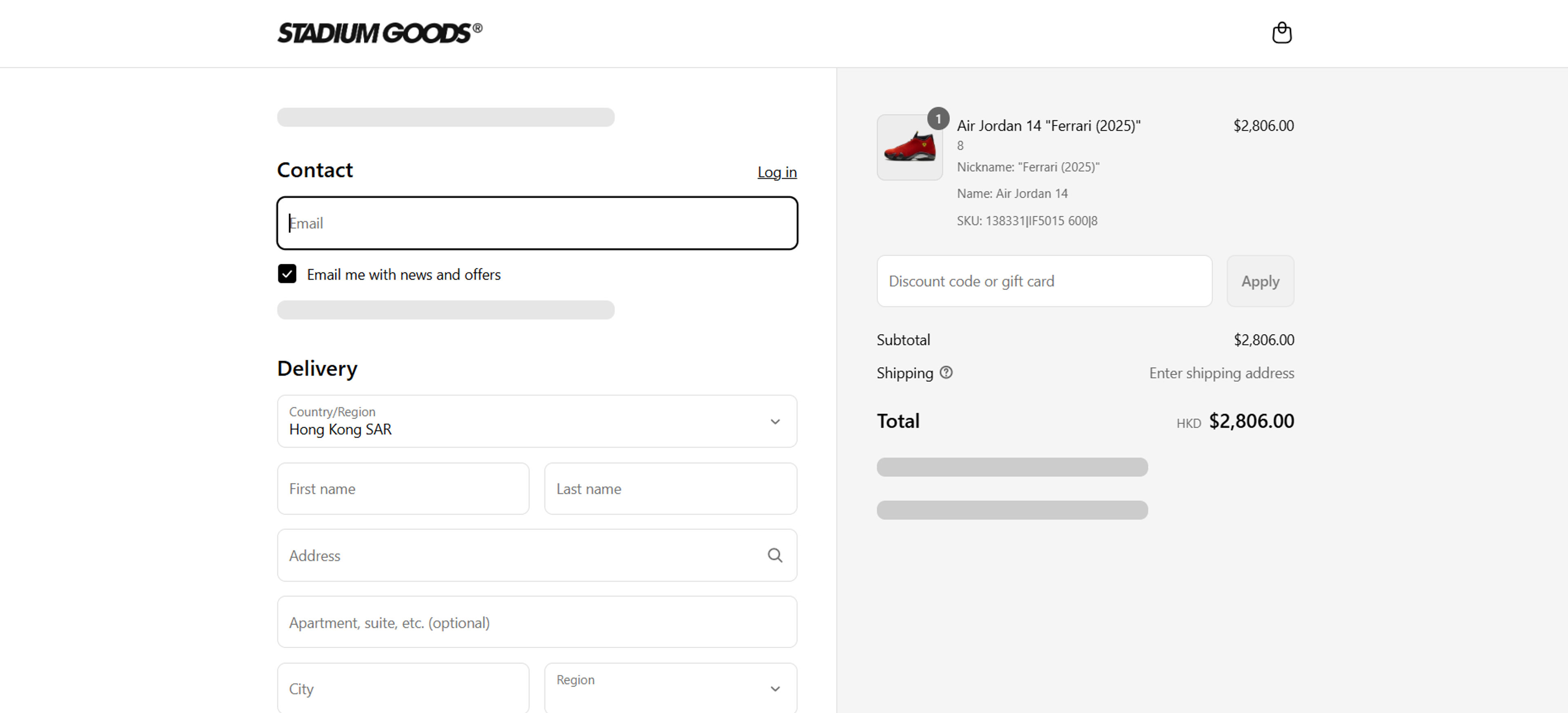Focus the Email input field
The image size is (1568, 713).
click(537, 223)
